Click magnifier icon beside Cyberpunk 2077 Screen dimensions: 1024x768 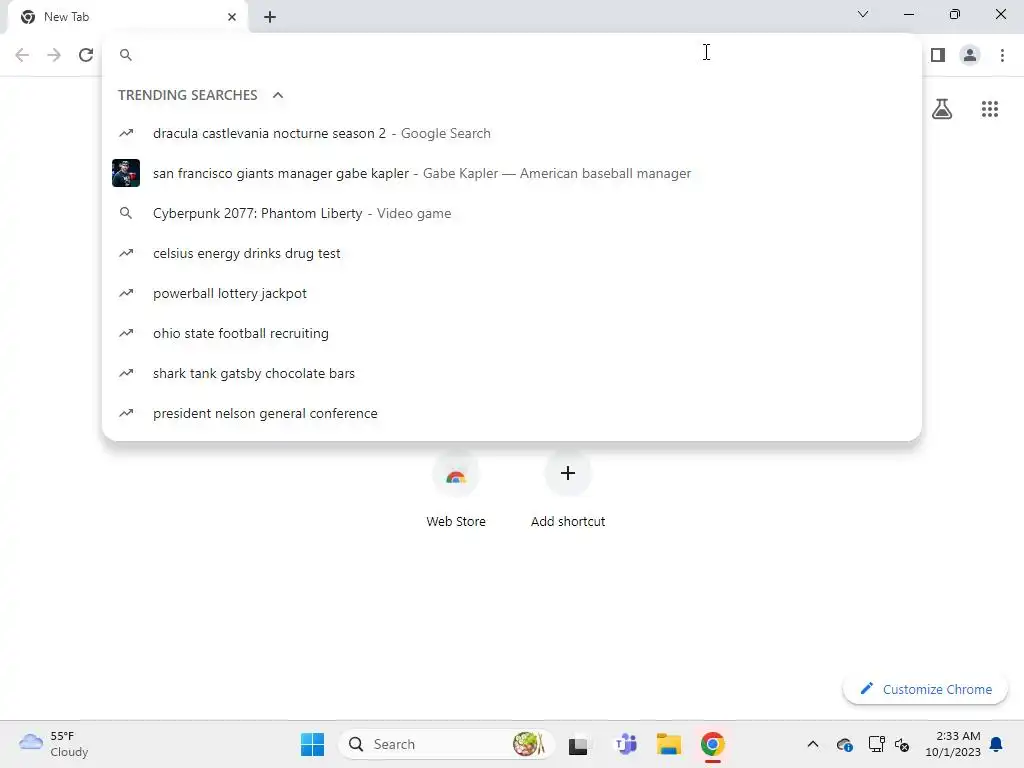[x=126, y=214]
